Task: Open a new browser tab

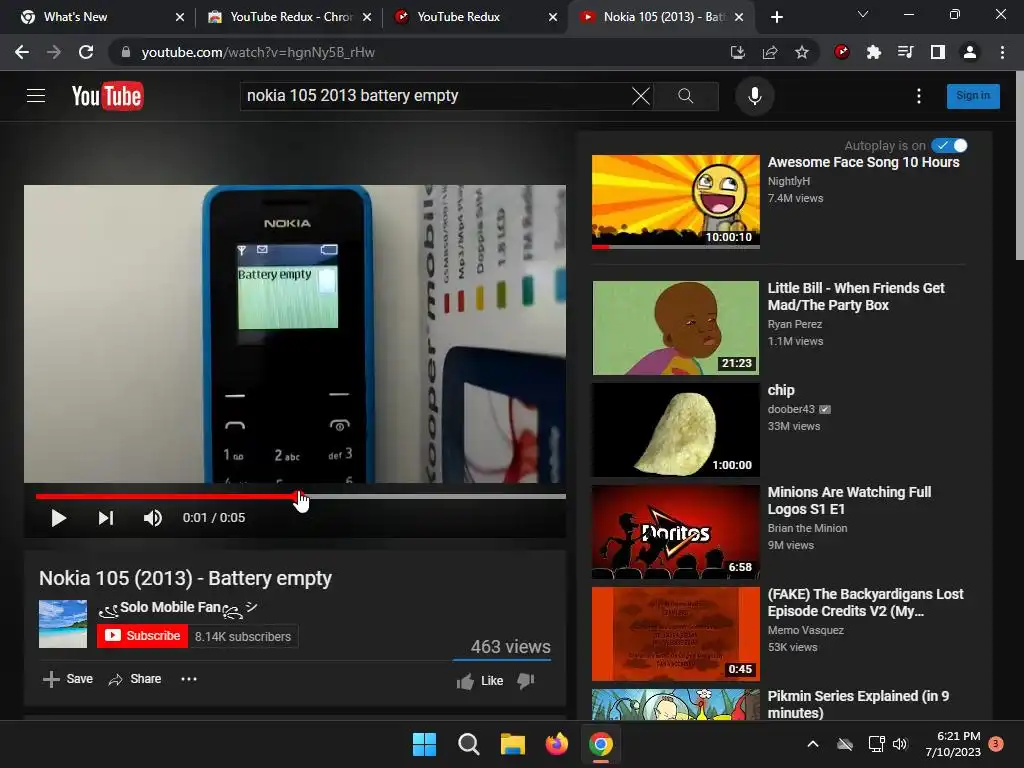Action: pos(776,17)
